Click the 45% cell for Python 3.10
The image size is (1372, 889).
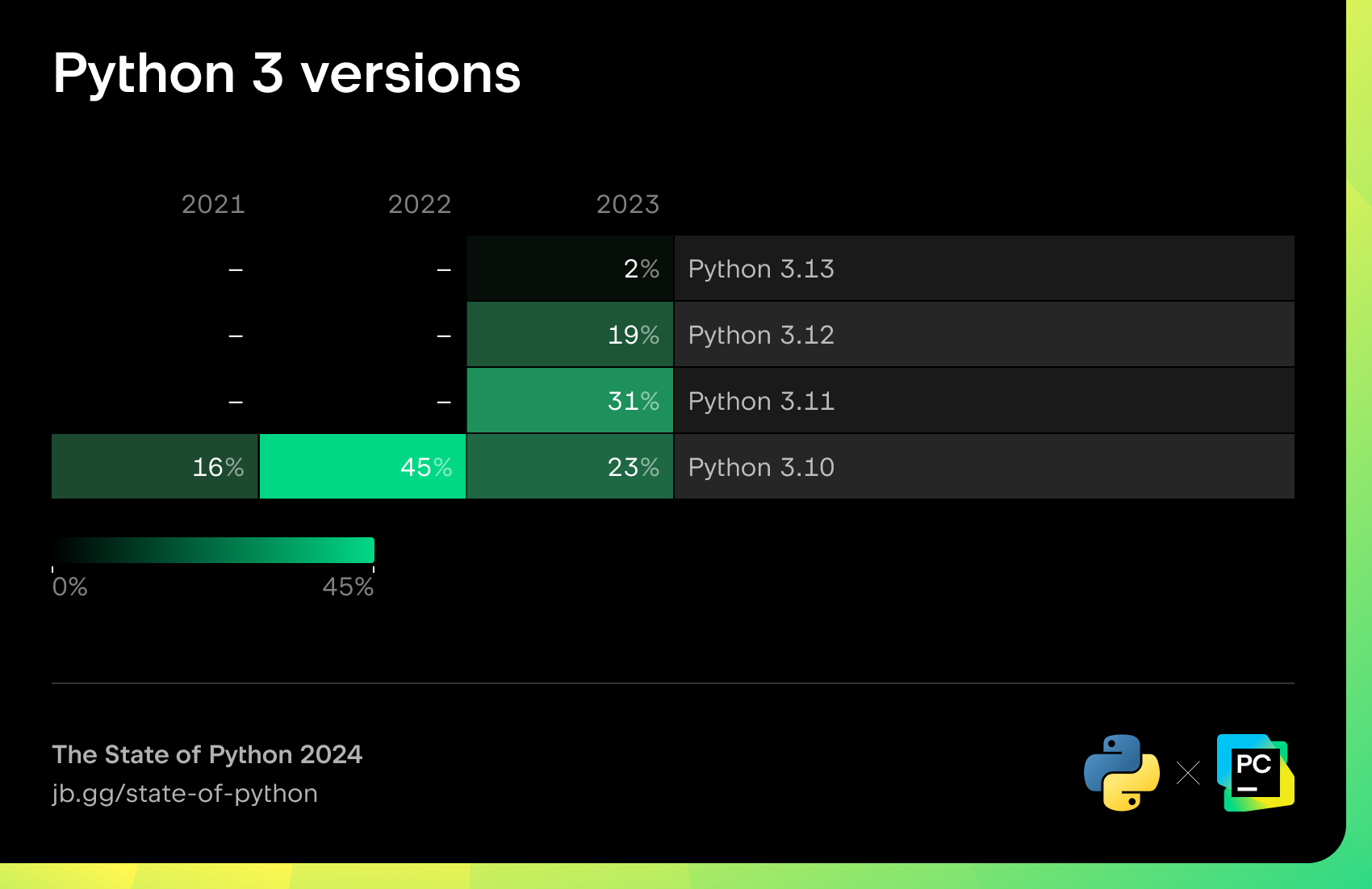tap(362, 467)
